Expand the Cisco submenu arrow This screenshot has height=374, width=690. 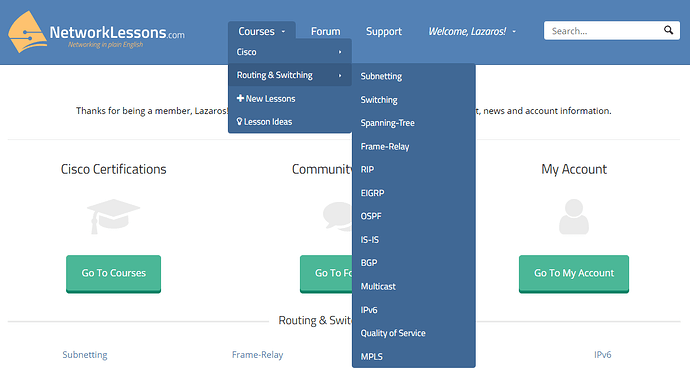pos(340,52)
